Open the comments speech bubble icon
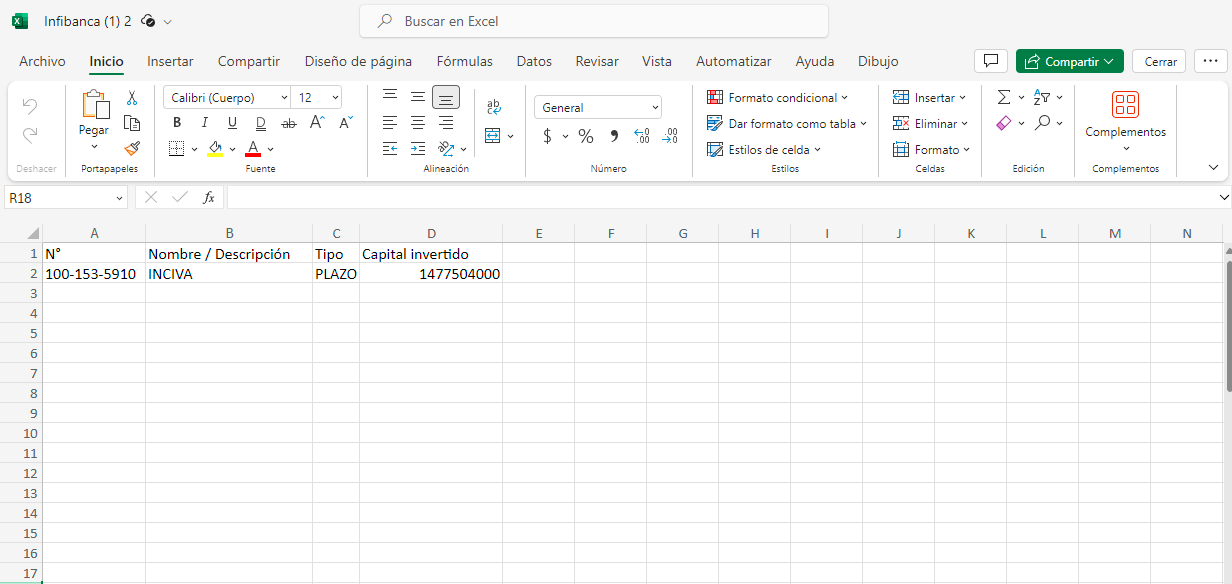Screen dimensions: 1232x584 click(x=991, y=61)
